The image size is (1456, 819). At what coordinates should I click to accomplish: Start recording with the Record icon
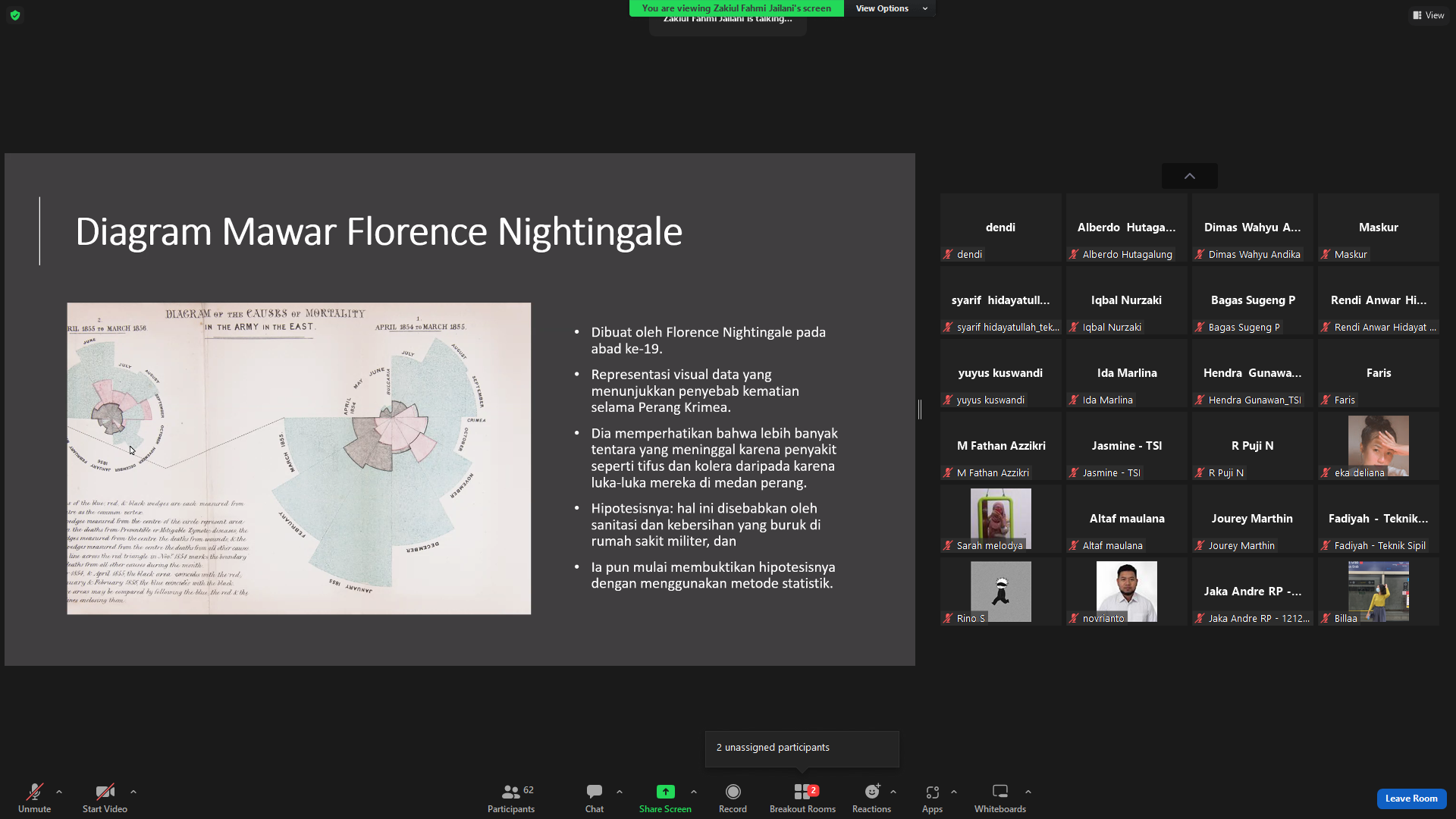733,792
